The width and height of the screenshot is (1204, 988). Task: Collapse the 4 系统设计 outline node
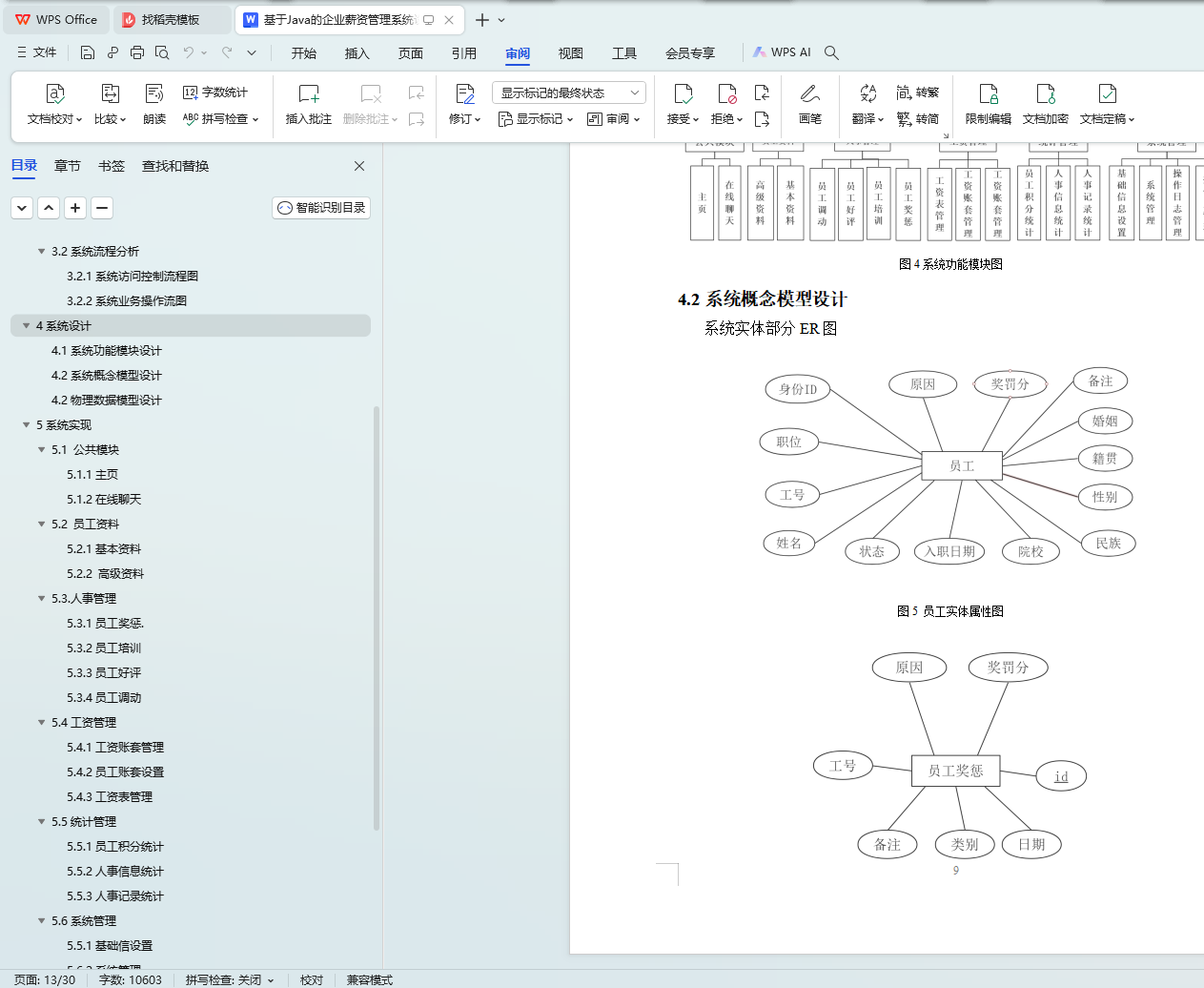click(x=25, y=325)
